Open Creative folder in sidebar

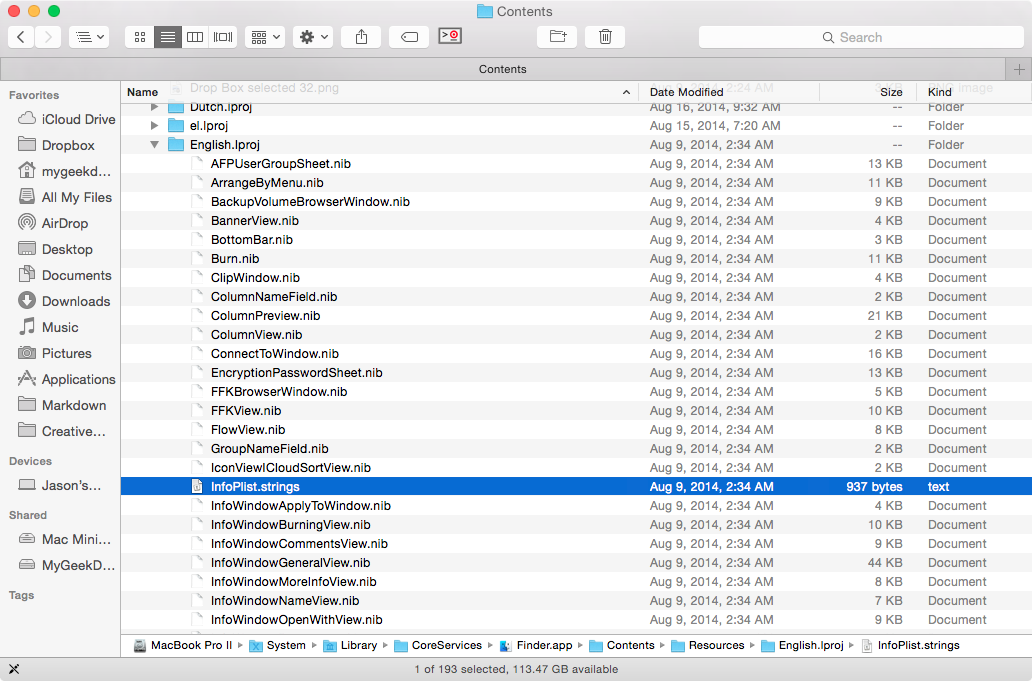click(62, 431)
